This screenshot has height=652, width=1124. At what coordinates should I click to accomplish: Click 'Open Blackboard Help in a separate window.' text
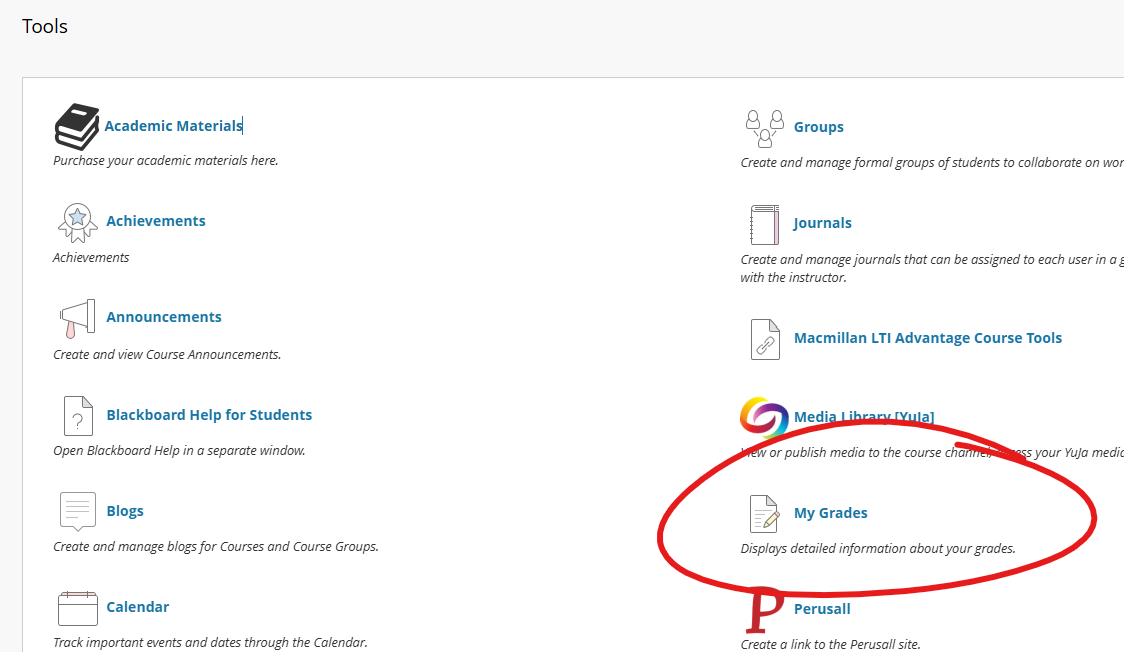coord(179,451)
